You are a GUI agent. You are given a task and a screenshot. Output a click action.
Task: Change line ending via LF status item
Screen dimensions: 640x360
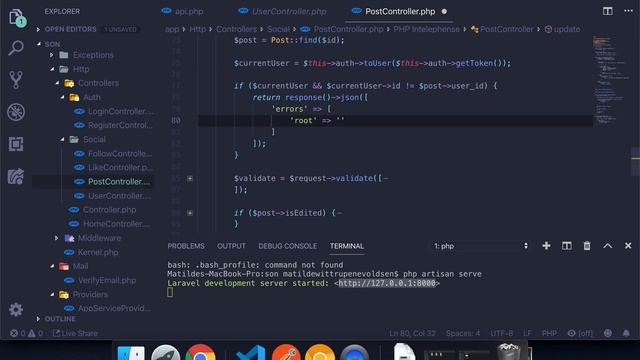pyautogui.click(x=527, y=333)
